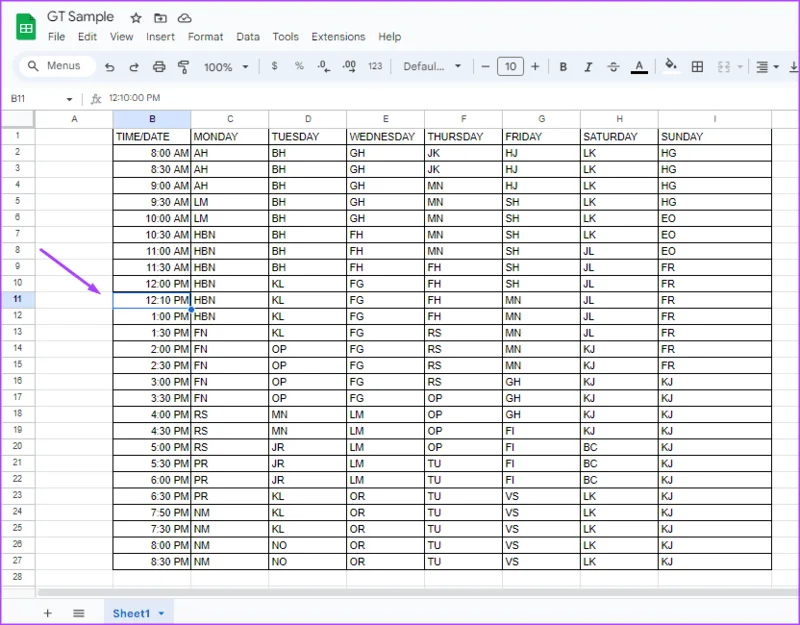Decrease font size with minus
800x625 pixels.
click(x=486, y=66)
